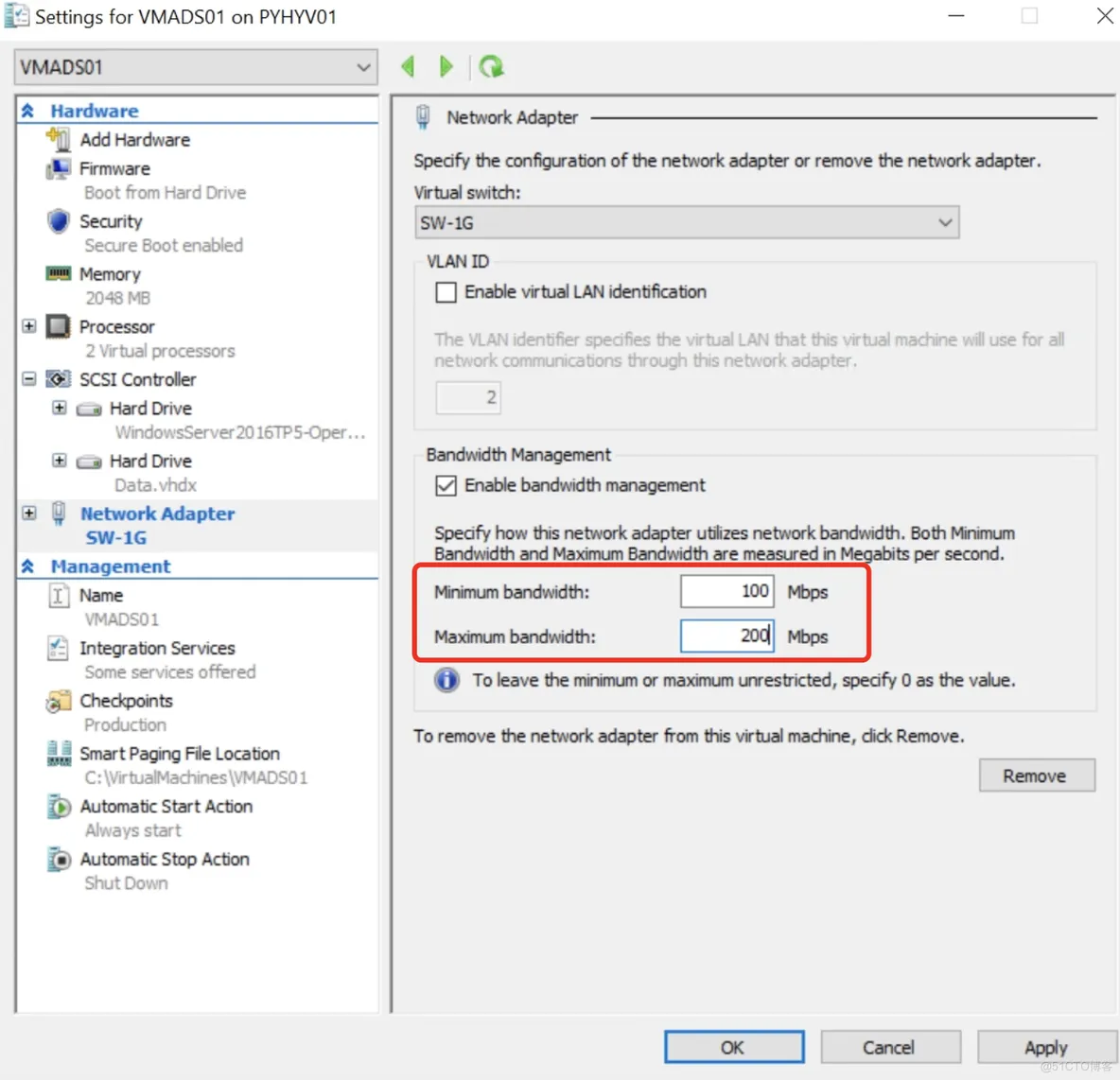Close the Settings window

coord(1104,16)
